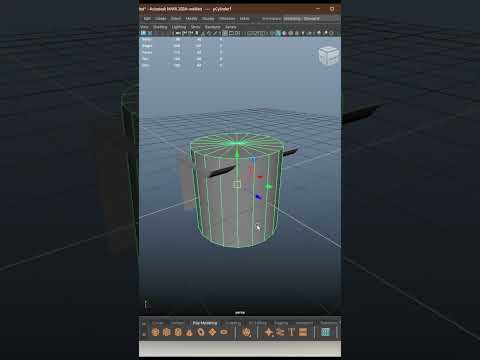Open the Windows menu
Image resolution: width=480 pixels, height=360 pixels.
point(227,19)
